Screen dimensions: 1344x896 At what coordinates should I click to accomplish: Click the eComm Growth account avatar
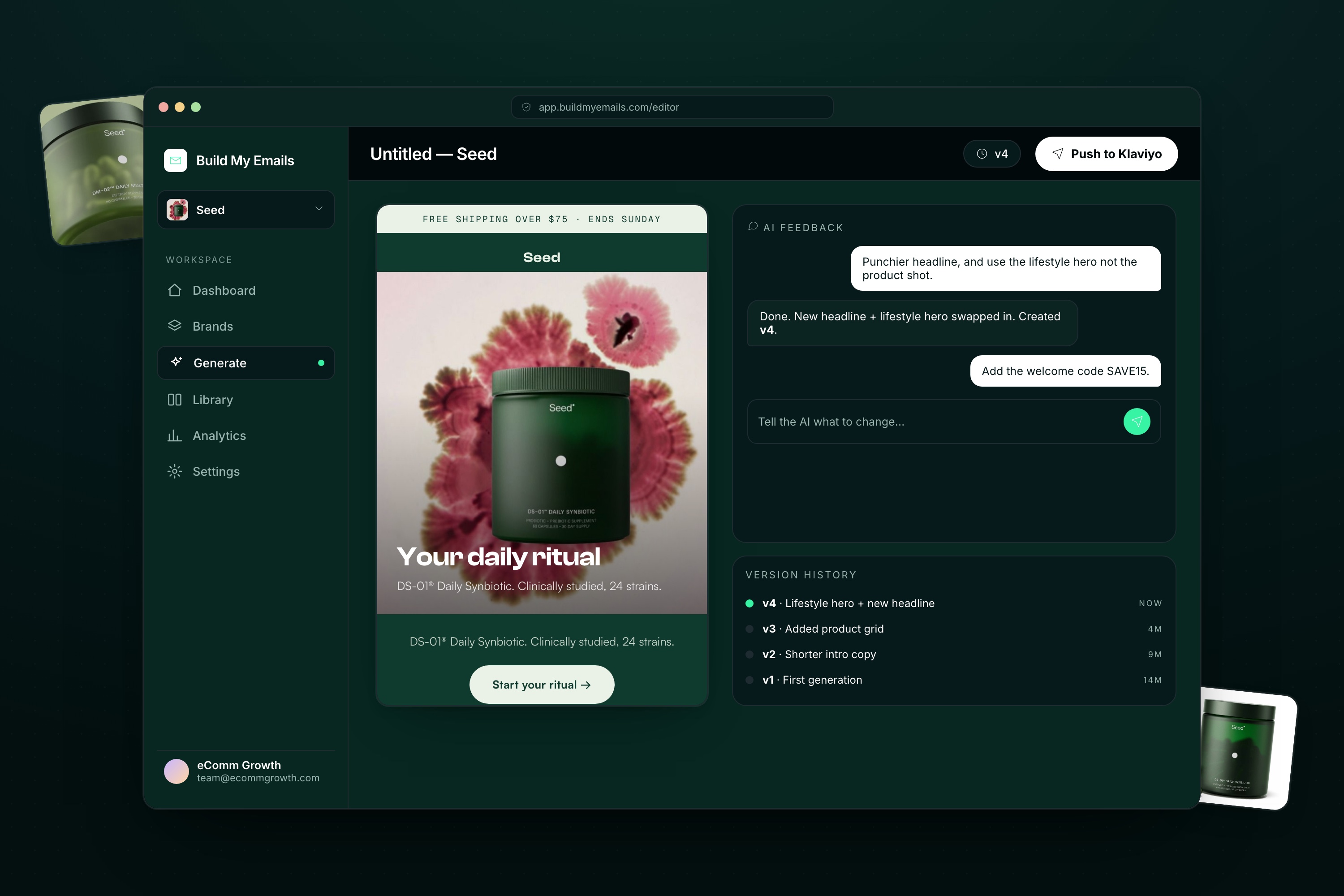pyautogui.click(x=177, y=771)
